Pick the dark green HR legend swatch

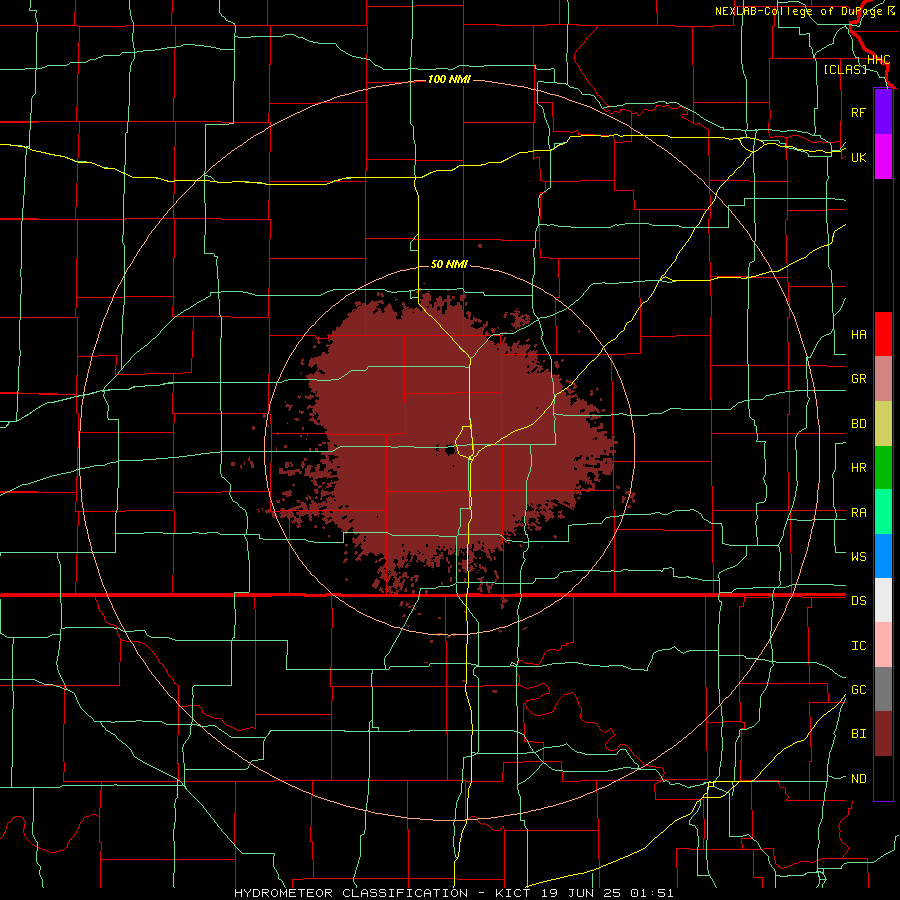[883, 468]
